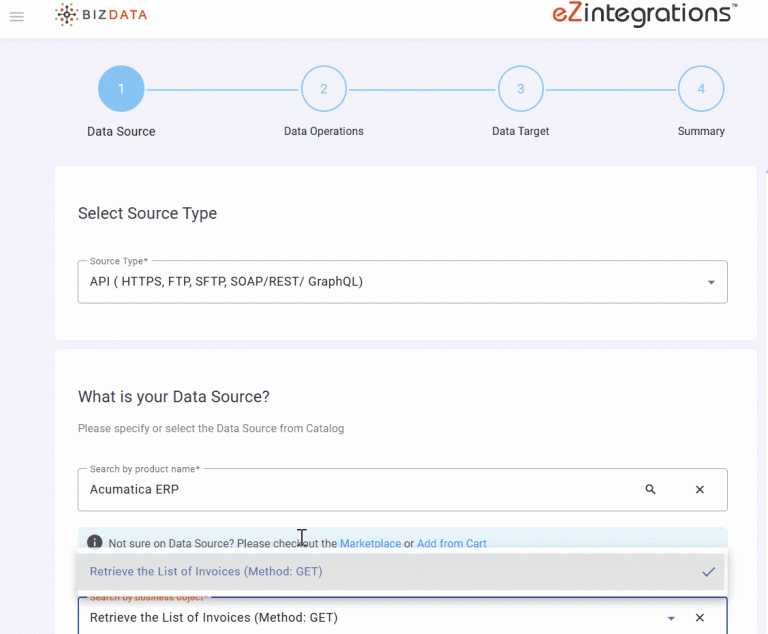Expand the Source Type dropdown arrow
The height and width of the screenshot is (634, 768).
(711, 283)
